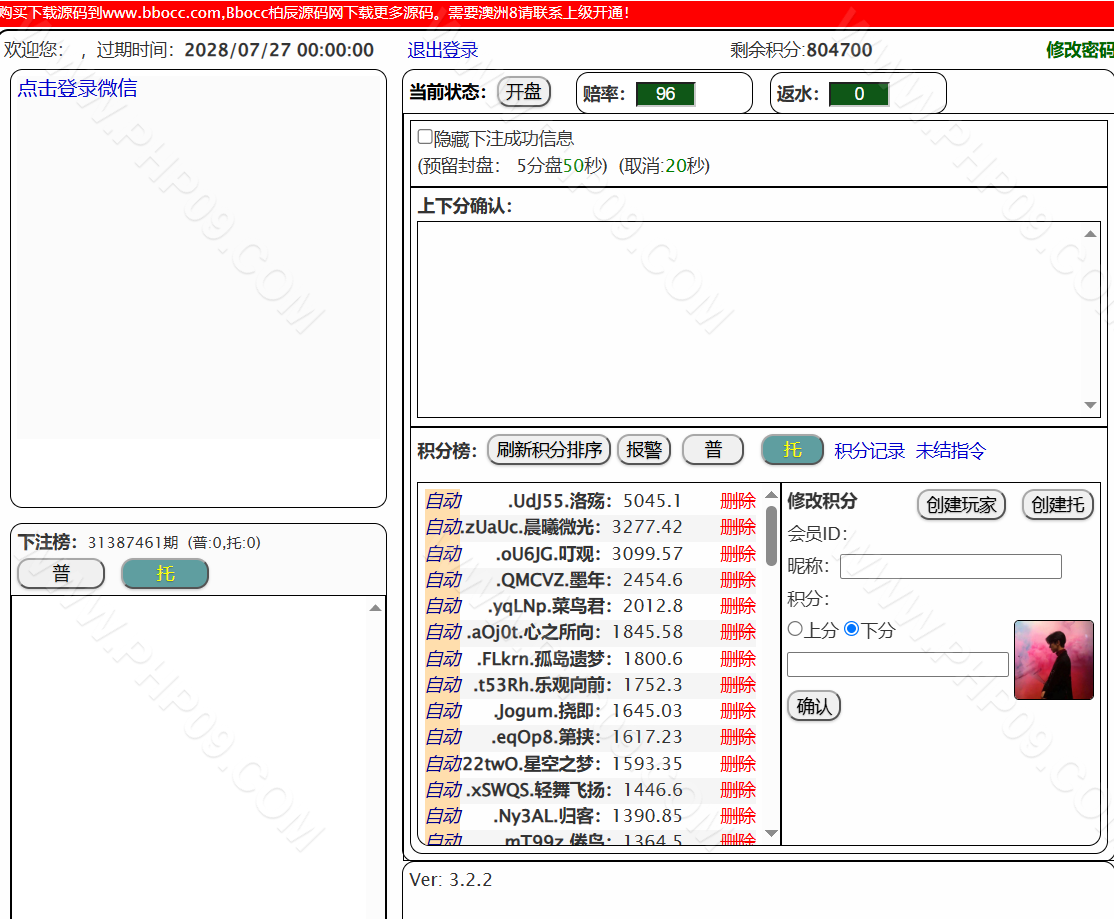
Task: Click 创建玩家 button
Action: tap(961, 505)
